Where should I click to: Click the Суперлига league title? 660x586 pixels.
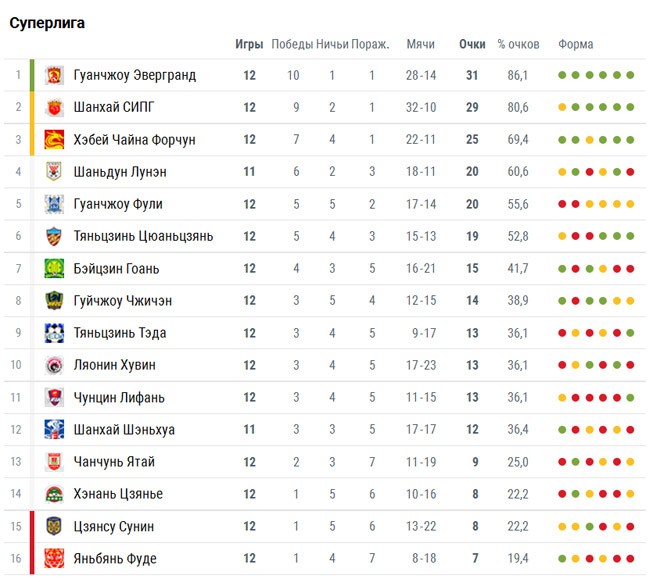click(47, 23)
